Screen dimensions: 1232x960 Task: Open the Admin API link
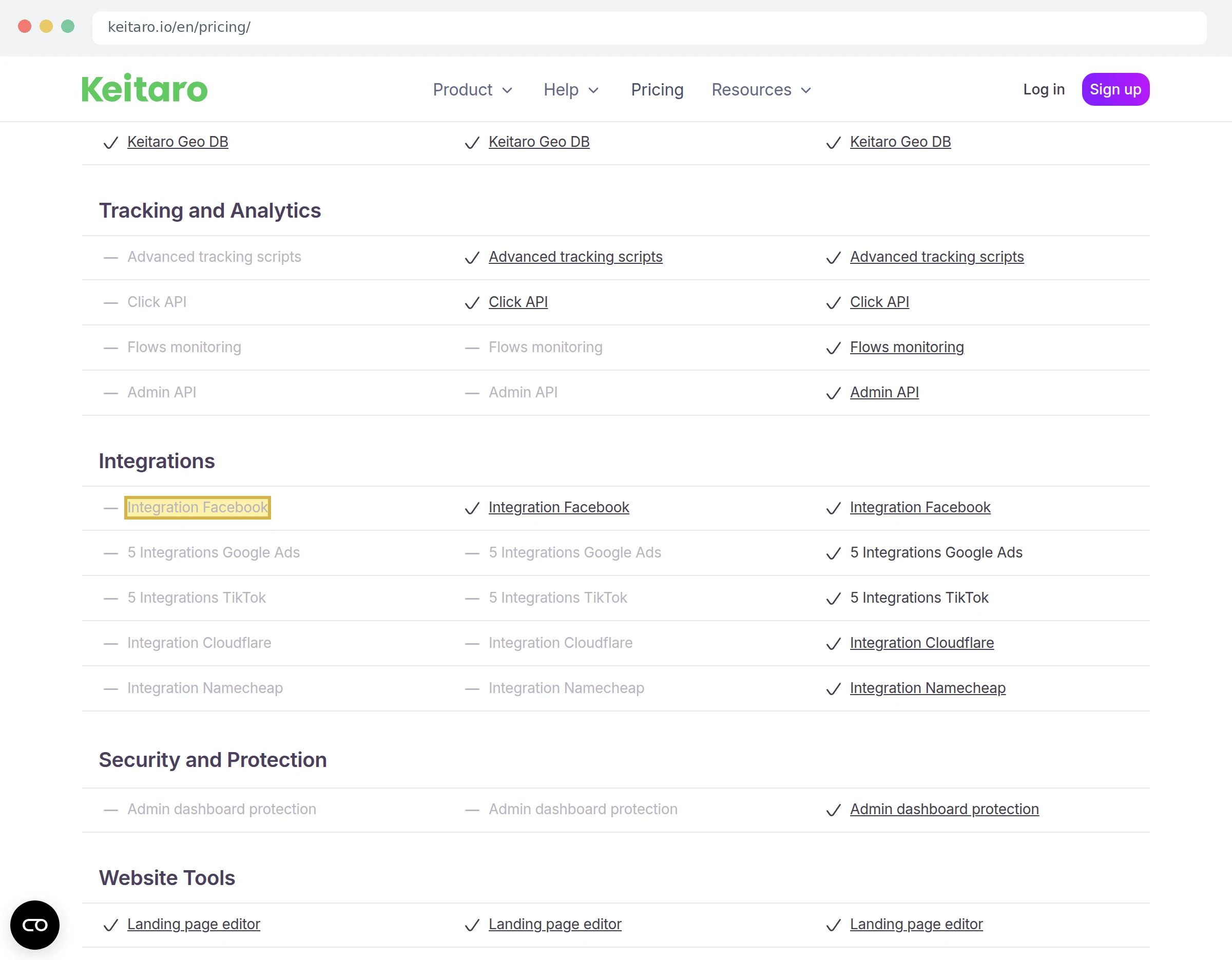click(884, 392)
